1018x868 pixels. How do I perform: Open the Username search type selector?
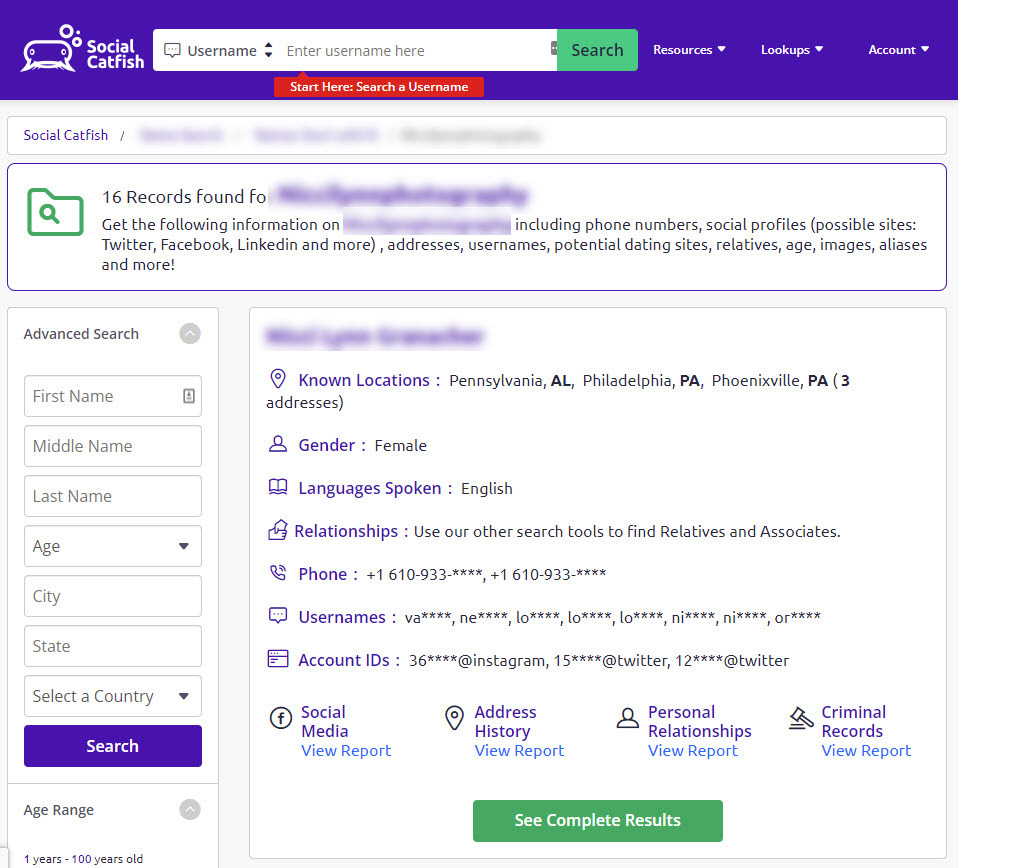219,50
